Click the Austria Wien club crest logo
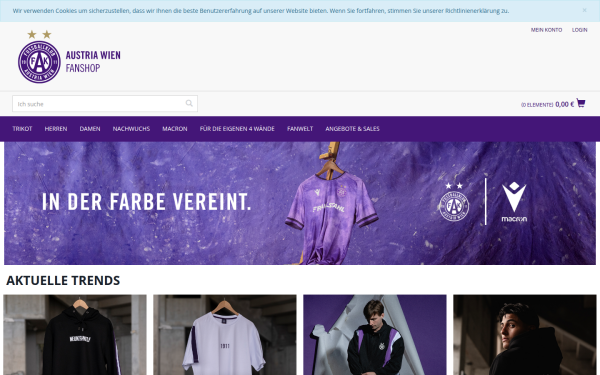The width and height of the screenshot is (600, 375). point(39,57)
